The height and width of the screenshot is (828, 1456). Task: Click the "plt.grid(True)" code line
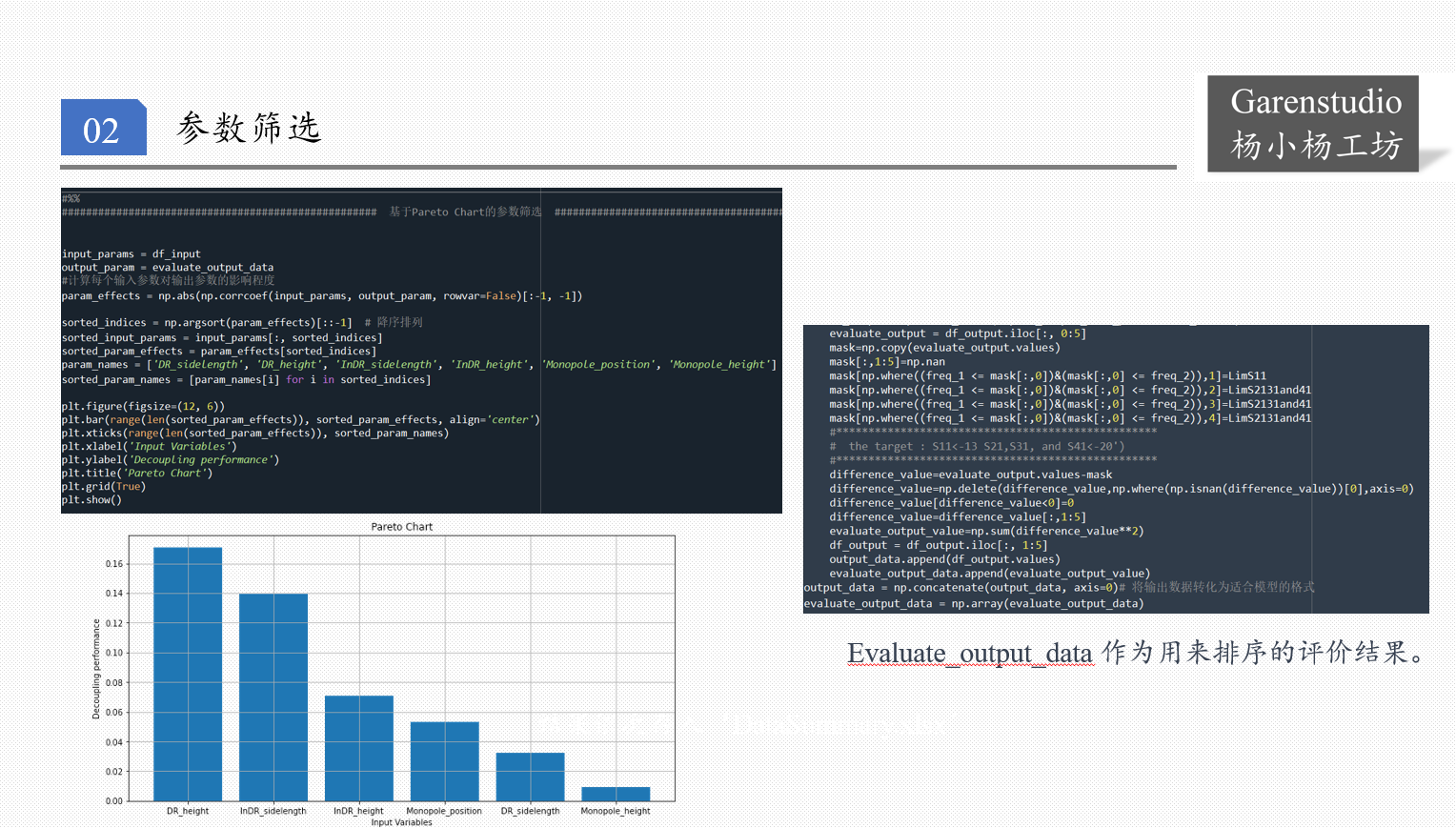[x=104, y=487]
